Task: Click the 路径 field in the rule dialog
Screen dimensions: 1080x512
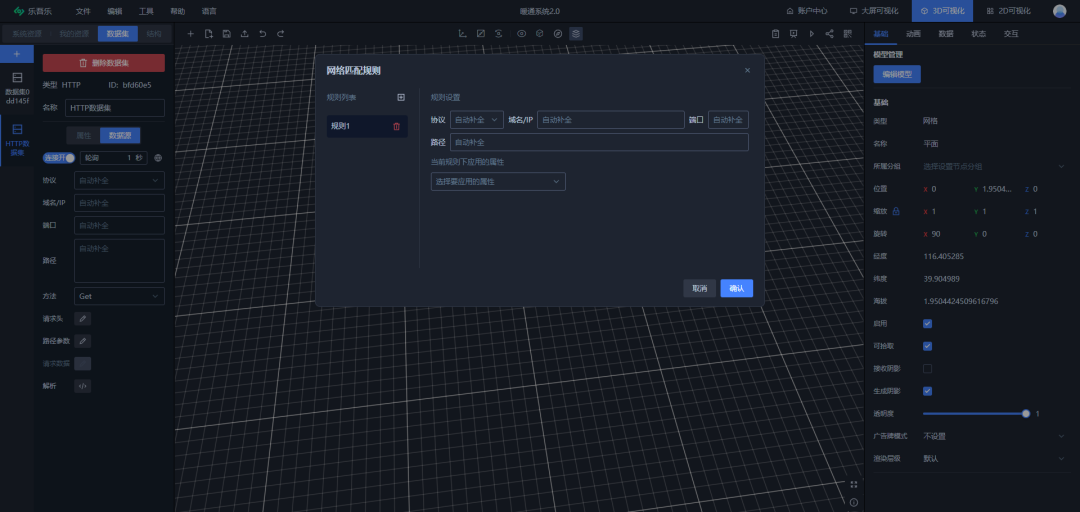Action: 599,143
